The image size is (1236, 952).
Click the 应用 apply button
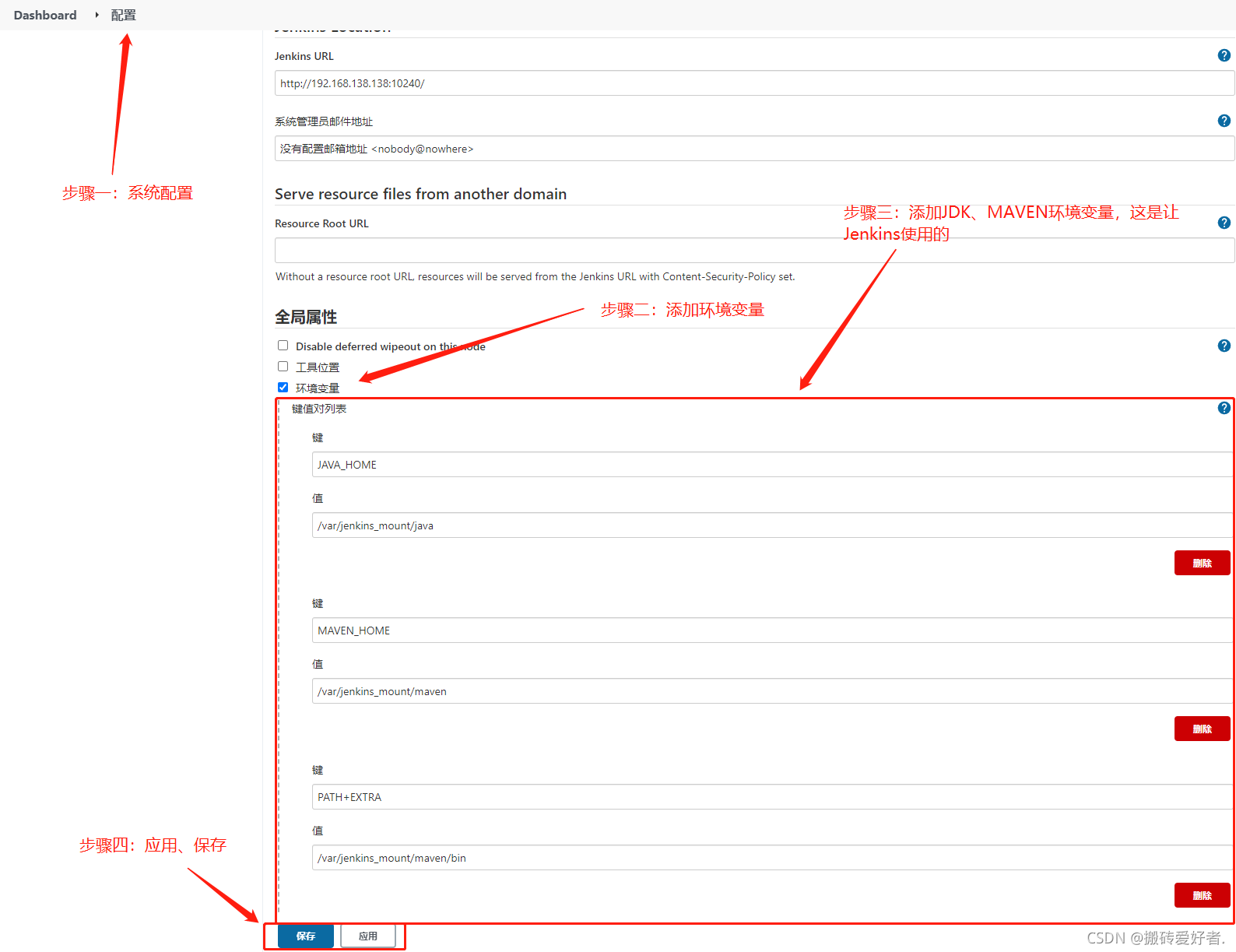[368, 936]
